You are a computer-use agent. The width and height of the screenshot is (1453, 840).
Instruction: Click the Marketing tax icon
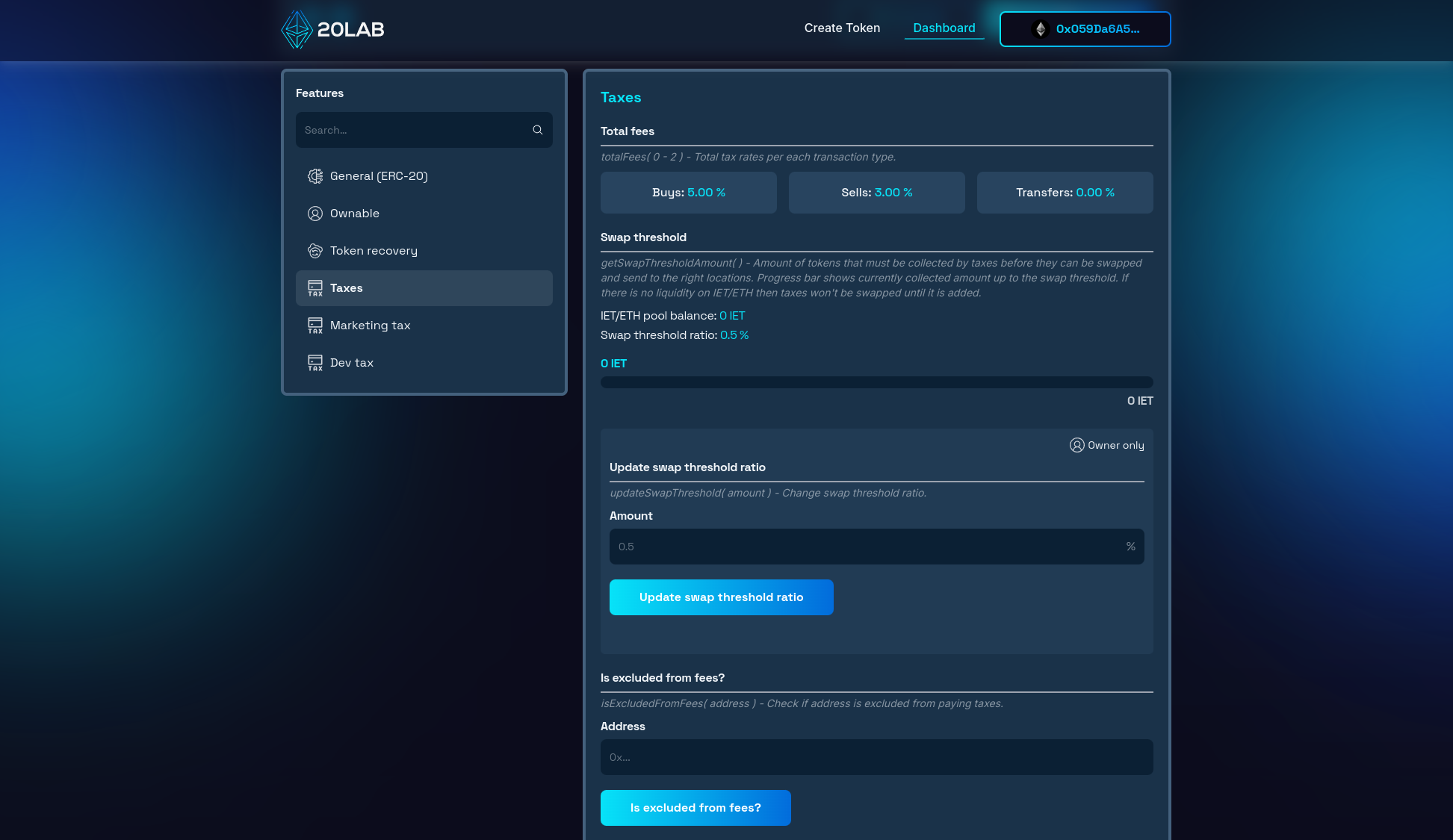(315, 326)
